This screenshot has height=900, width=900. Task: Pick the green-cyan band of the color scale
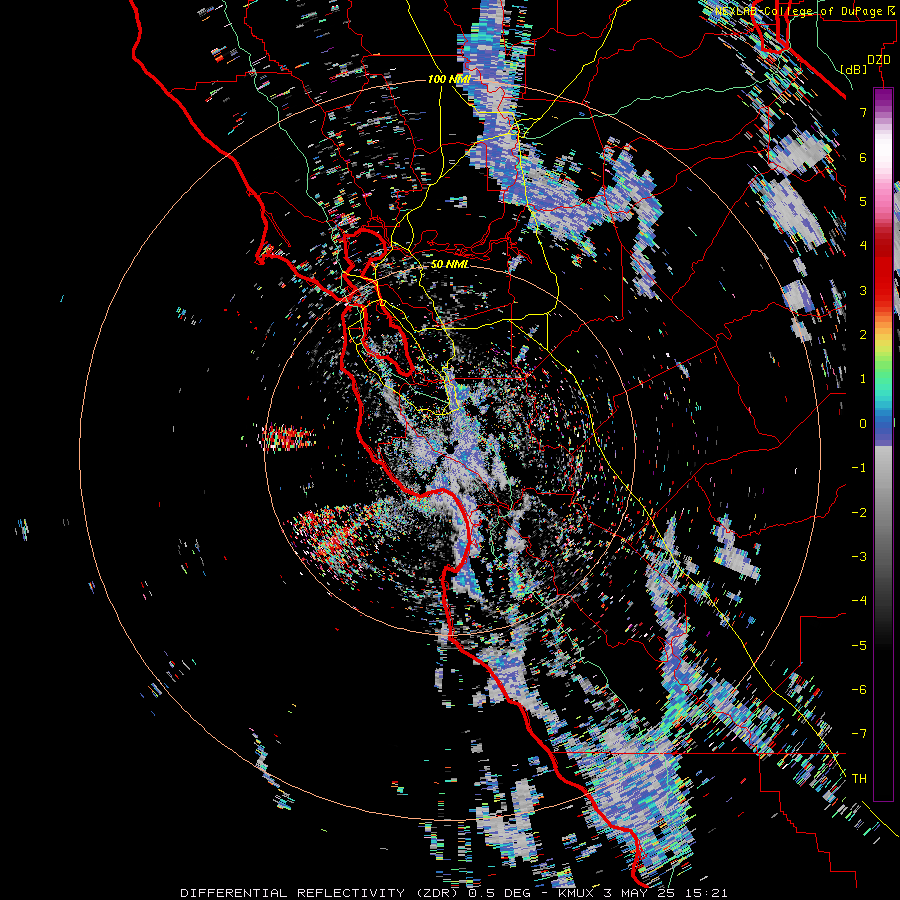[x=883, y=387]
